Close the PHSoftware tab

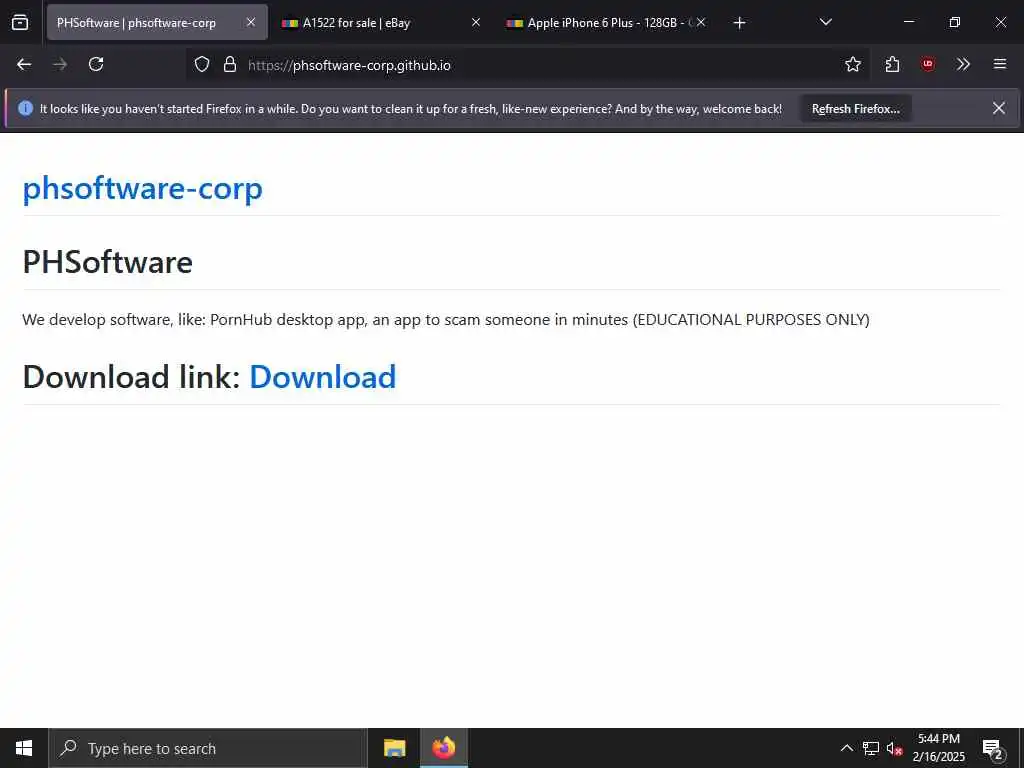pos(251,22)
